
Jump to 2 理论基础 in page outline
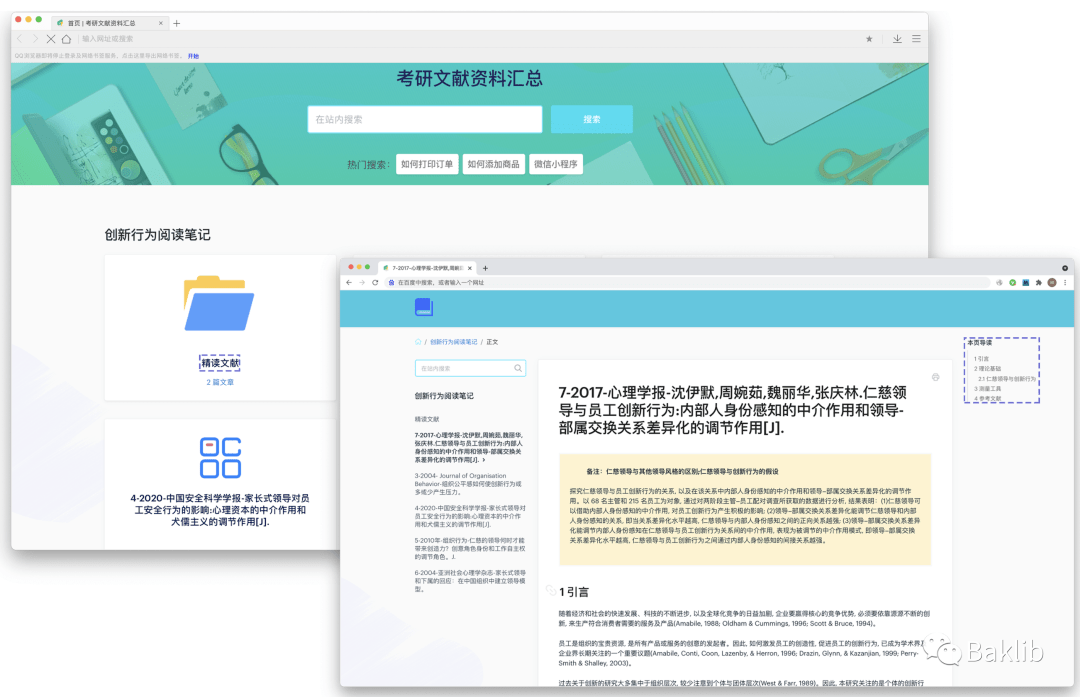pyautogui.click(x=988, y=368)
